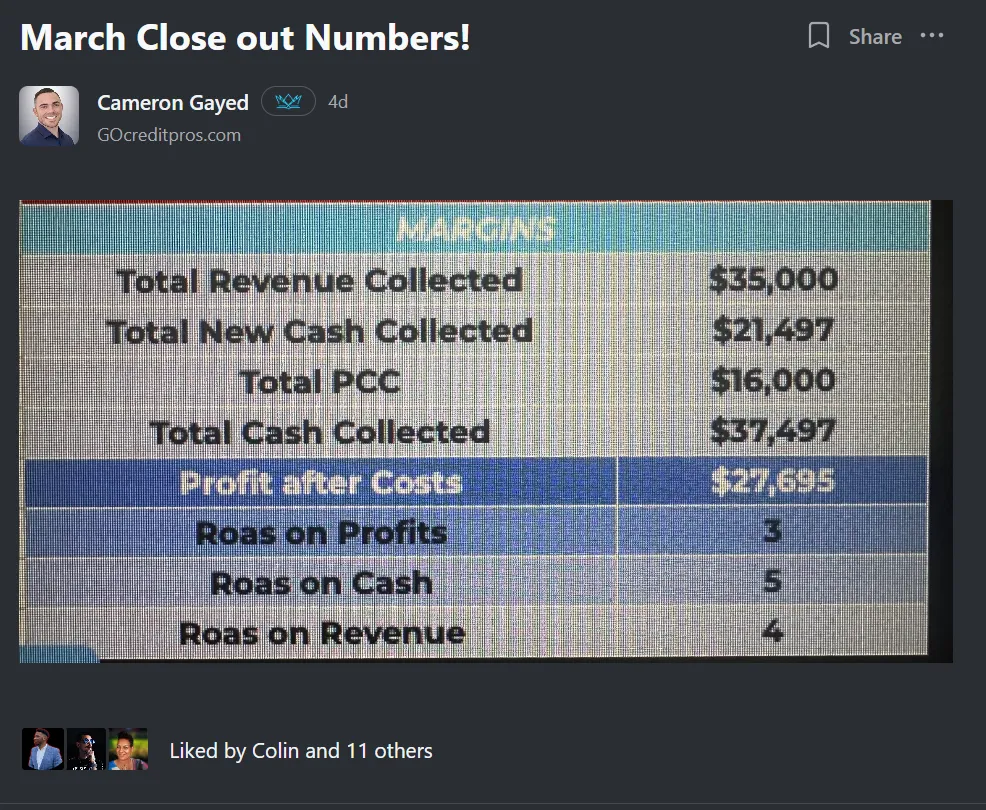Click the third liker avatar on the right

pyautogui.click(x=128, y=749)
